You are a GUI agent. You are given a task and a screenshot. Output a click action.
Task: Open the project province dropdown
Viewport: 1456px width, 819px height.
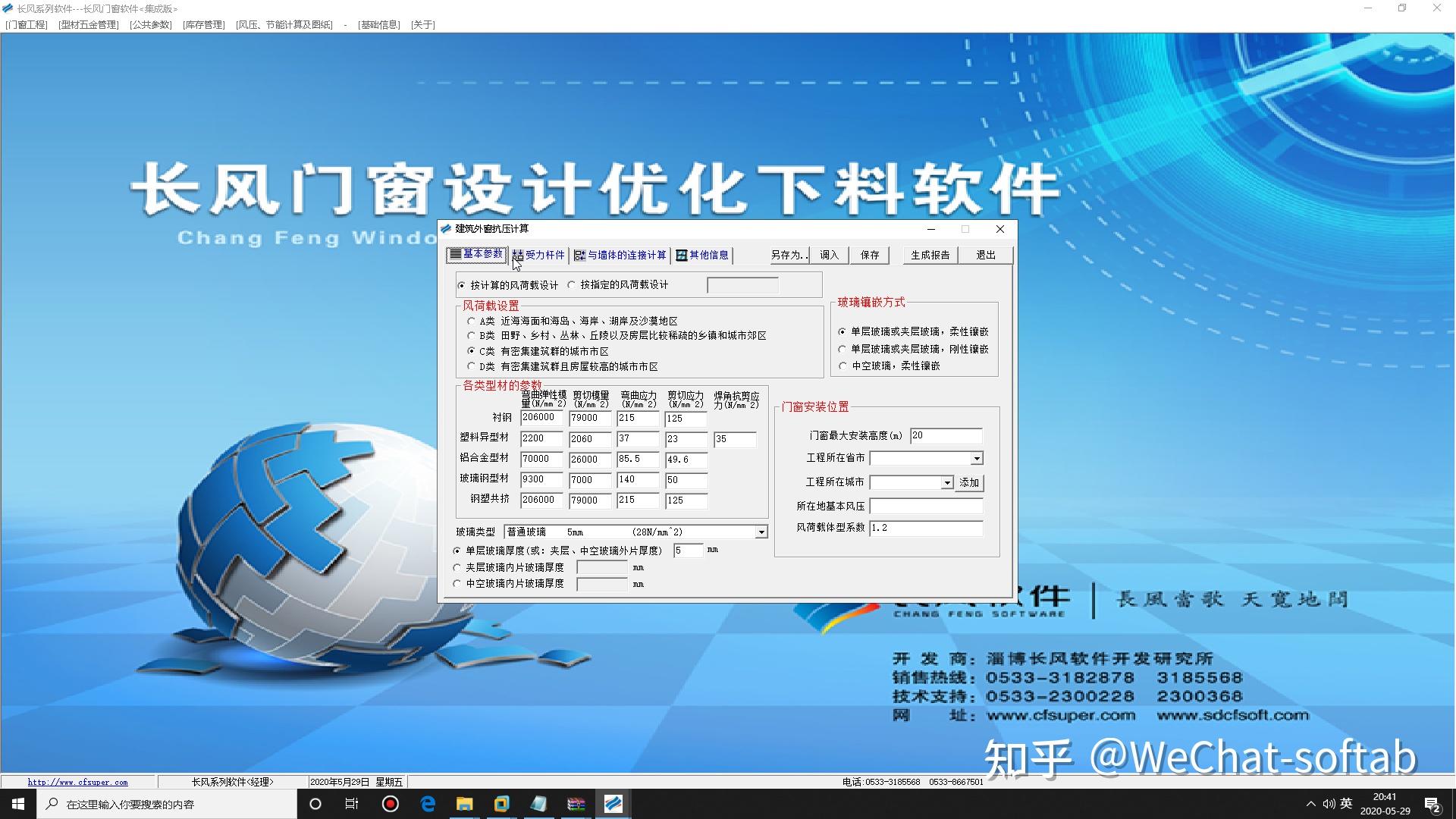(x=977, y=458)
